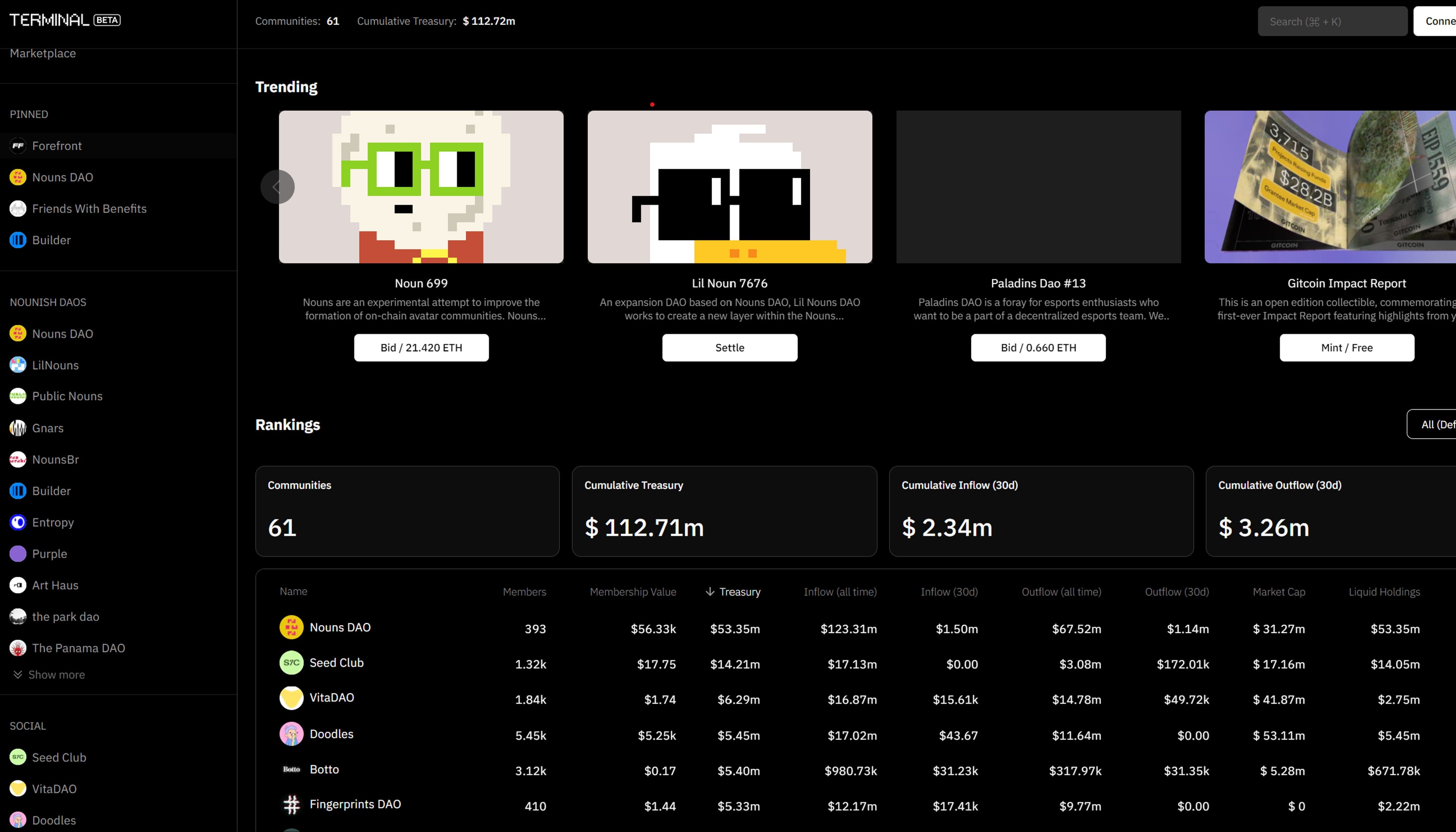Click the Communities stat card
The height and width of the screenshot is (832, 1456).
pyautogui.click(x=408, y=511)
